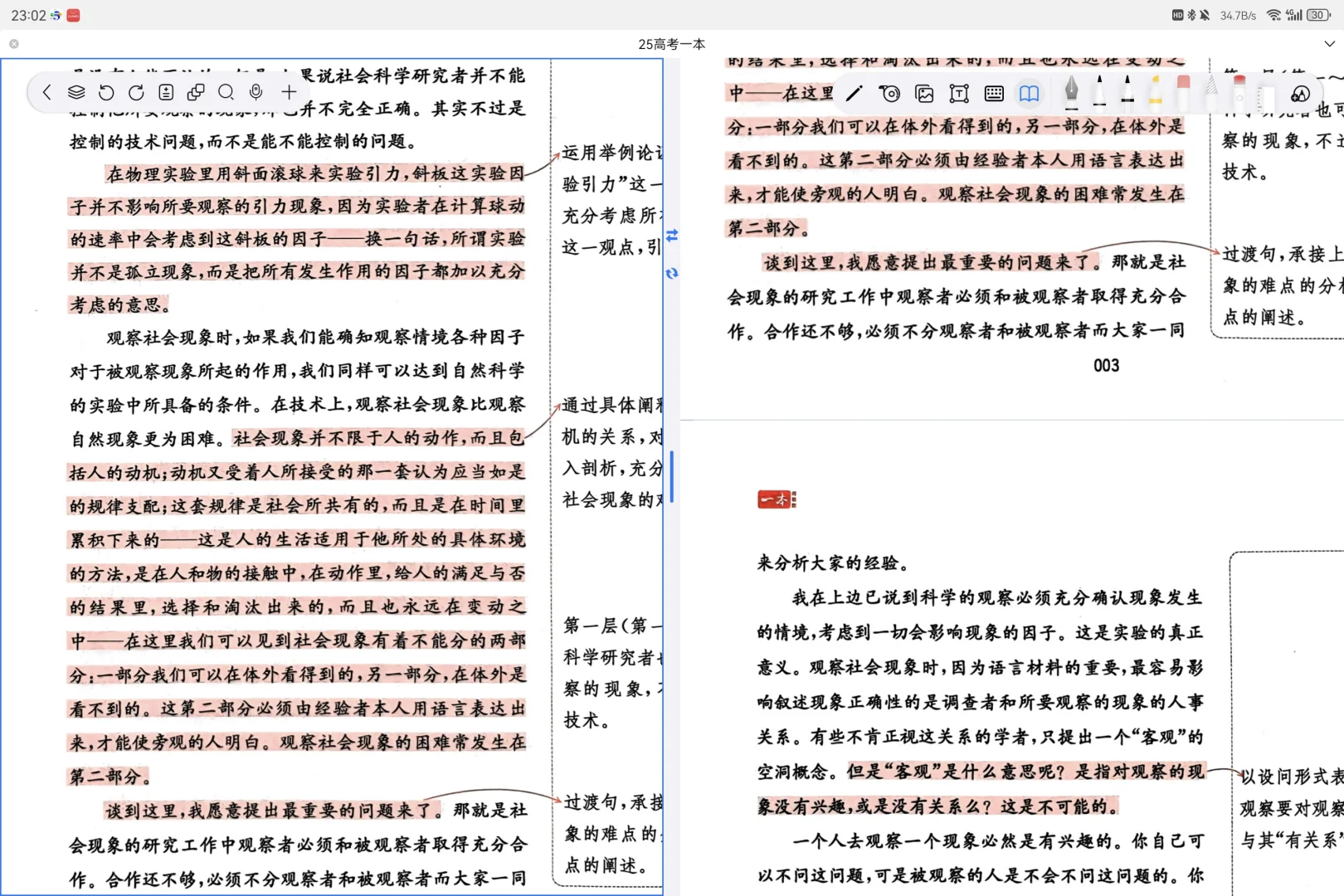Select the red-tipped laser pointer
This screenshot has width=1344, height=896.
coord(1239,92)
